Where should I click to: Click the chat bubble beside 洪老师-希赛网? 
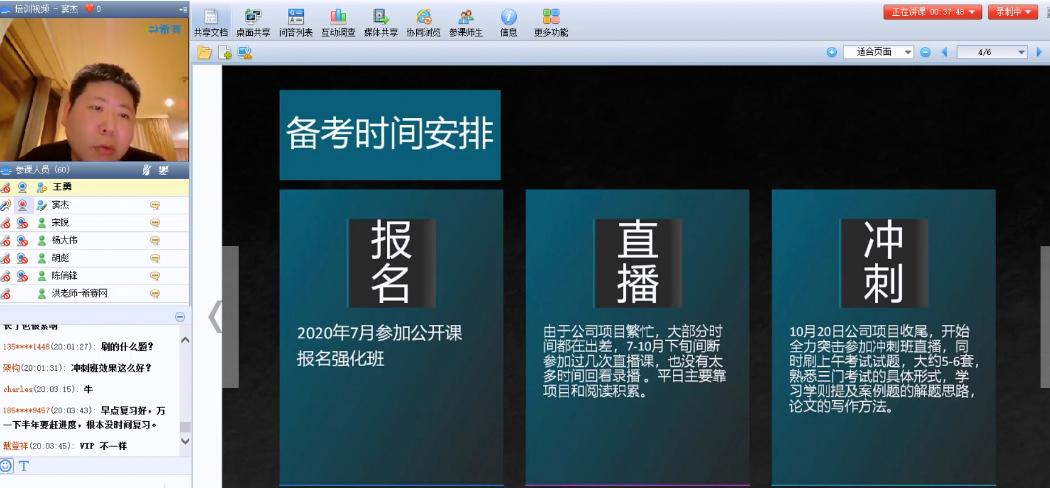pyautogui.click(x=155, y=293)
